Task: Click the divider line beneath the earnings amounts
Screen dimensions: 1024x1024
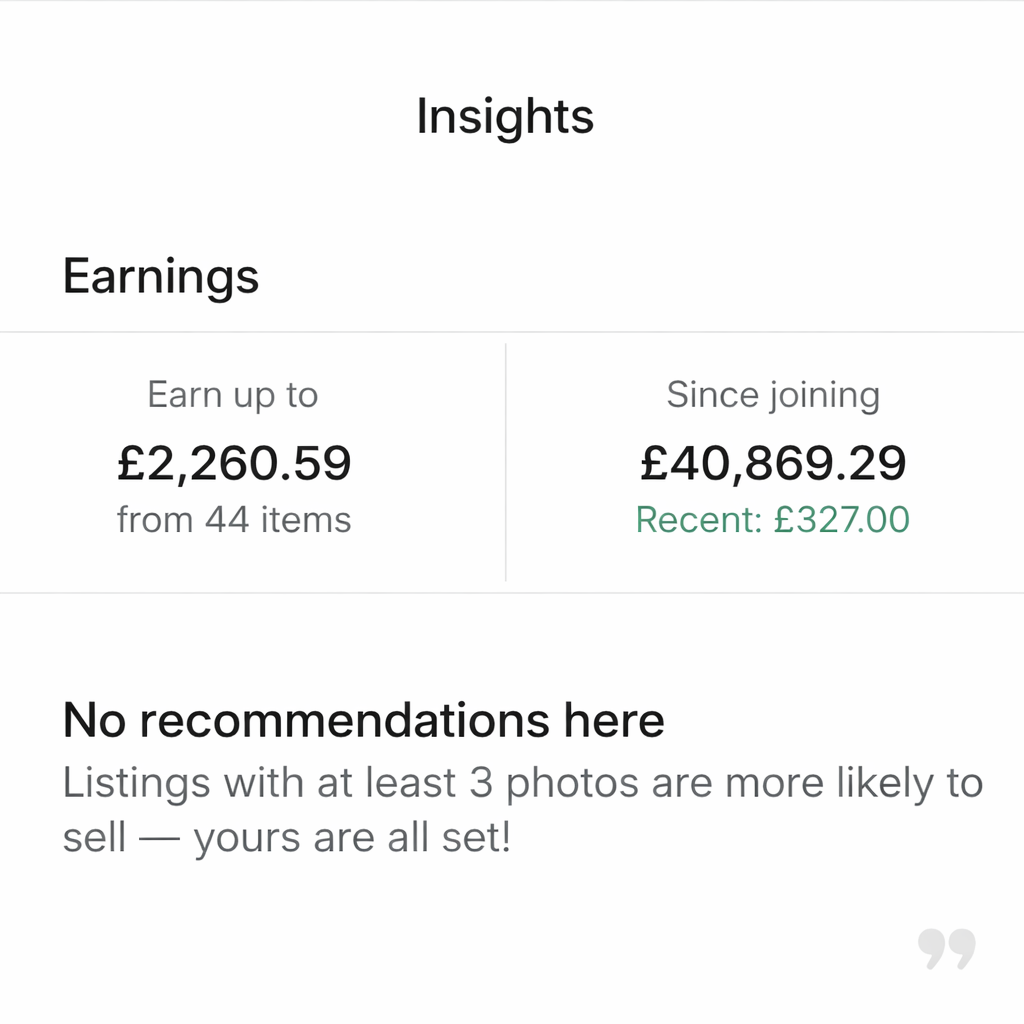Action: pyautogui.click(x=512, y=593)
